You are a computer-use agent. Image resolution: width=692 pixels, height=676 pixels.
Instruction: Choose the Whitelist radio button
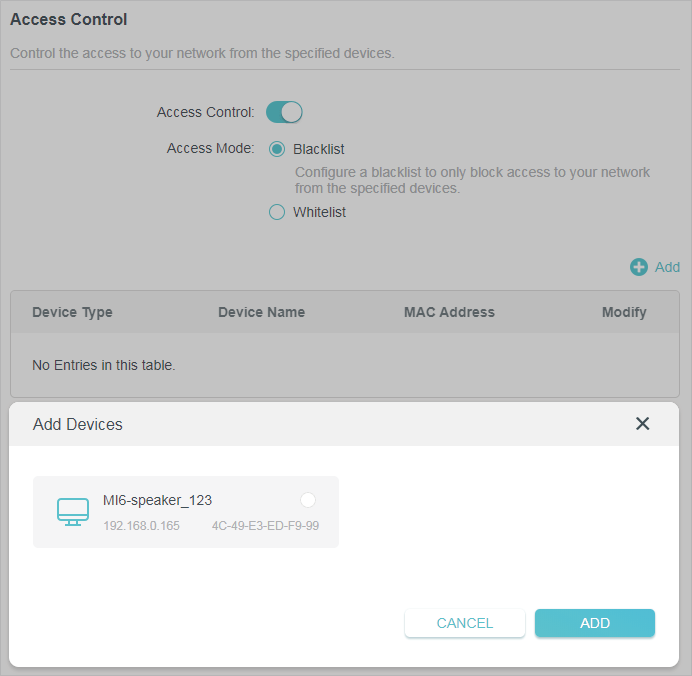(x=277, y=212)
